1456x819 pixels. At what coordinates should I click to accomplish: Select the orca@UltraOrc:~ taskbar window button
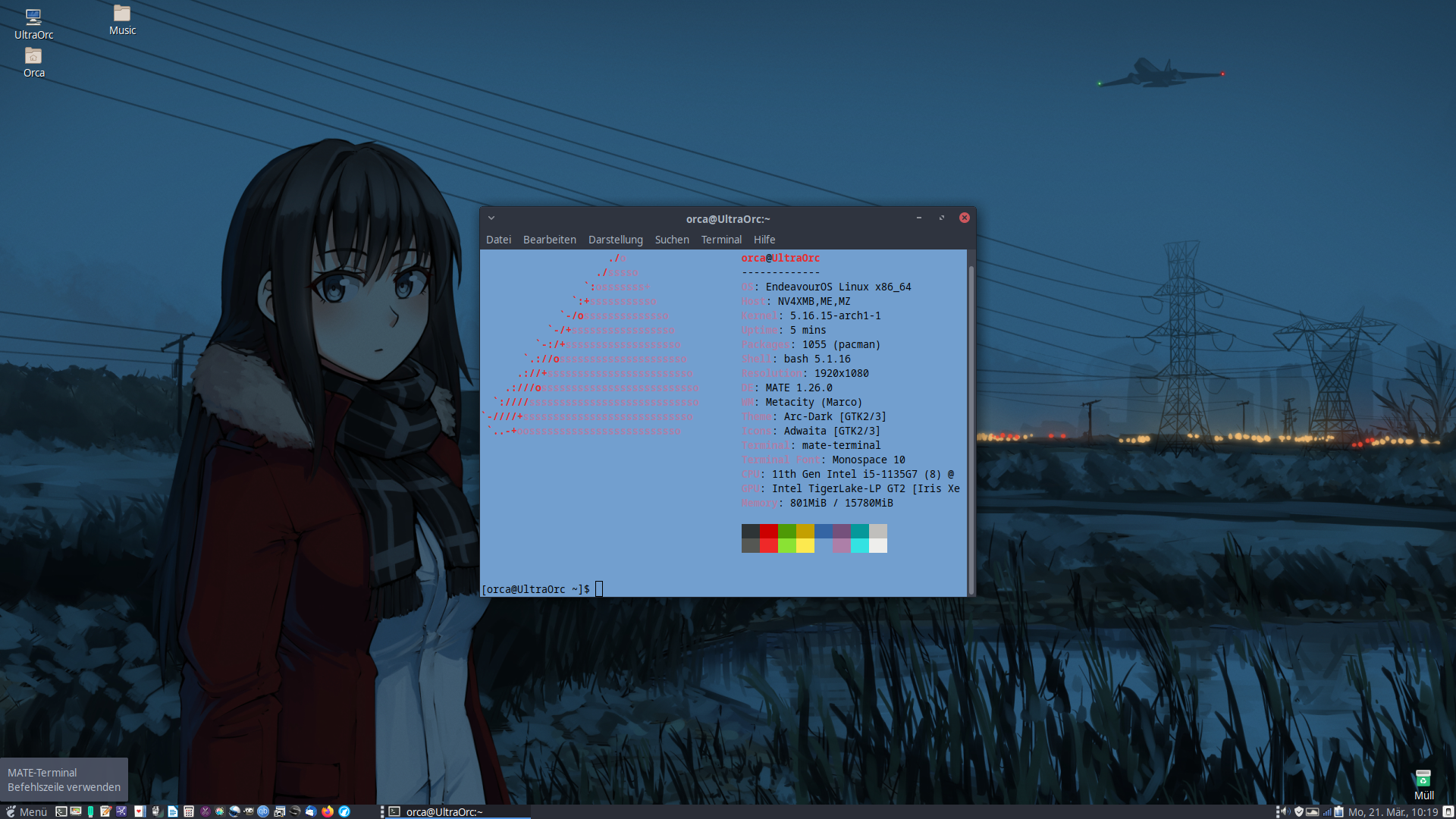(459, 811)
